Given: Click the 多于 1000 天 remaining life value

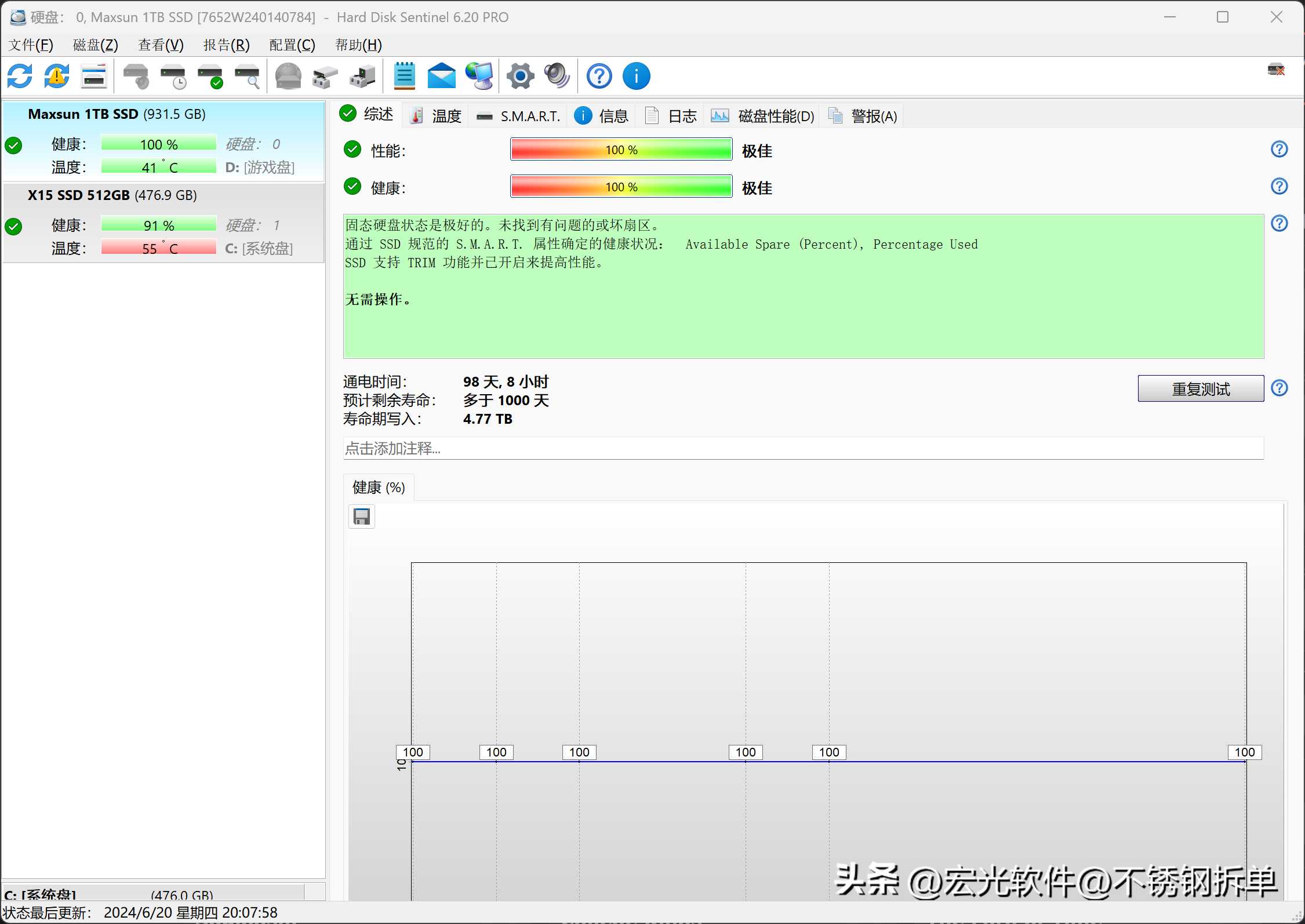Looking at the screenshot, I should tap(506, 400).
